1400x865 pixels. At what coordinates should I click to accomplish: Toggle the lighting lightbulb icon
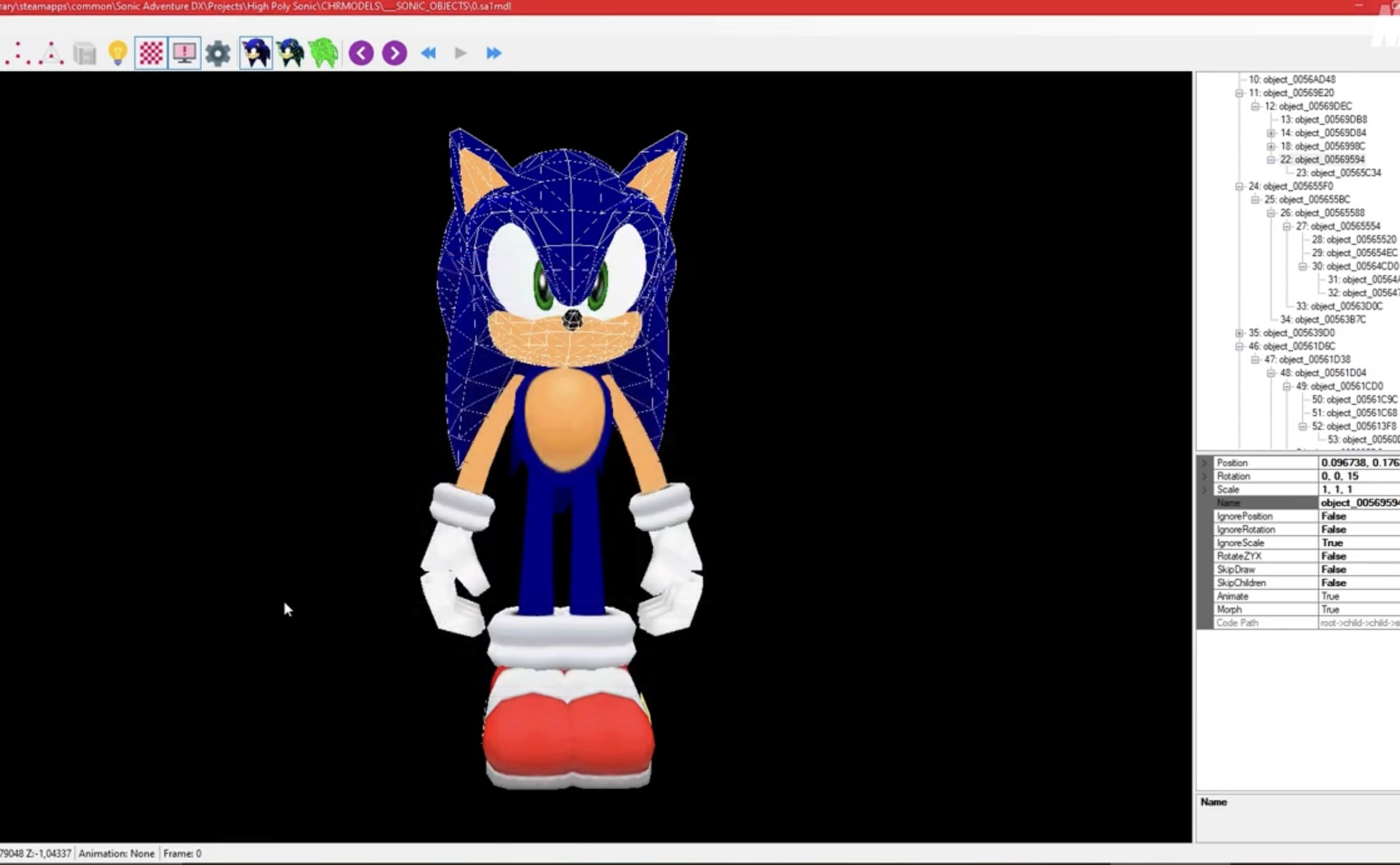coord(119,53)
